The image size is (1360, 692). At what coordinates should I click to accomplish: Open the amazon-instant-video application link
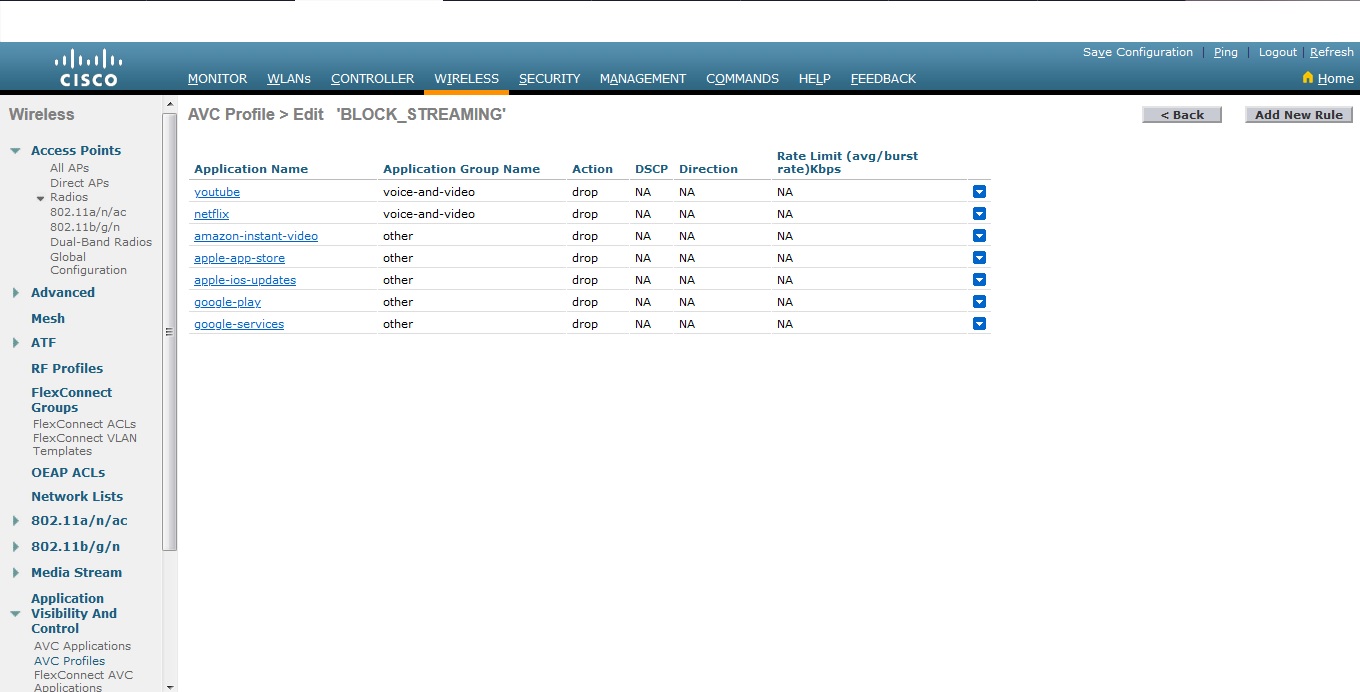tap(256, 235)
